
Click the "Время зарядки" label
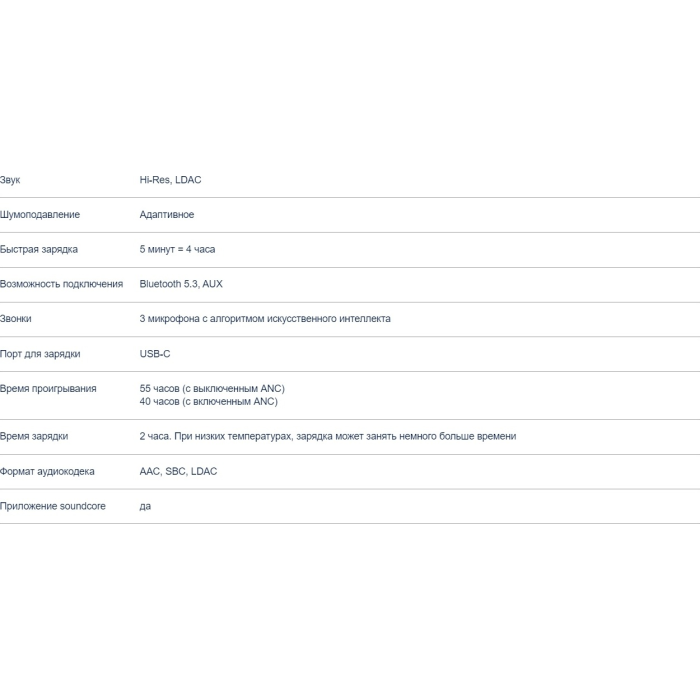click(x=34, y=436)
